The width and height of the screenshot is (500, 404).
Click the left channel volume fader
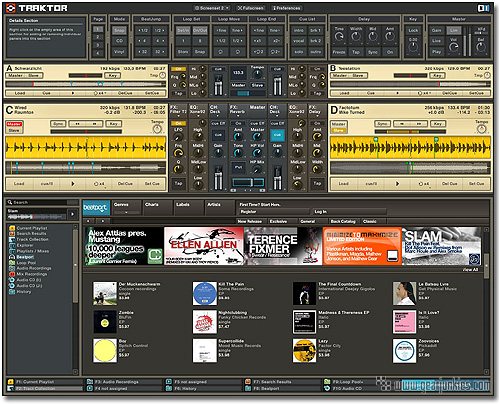(218, 179)
